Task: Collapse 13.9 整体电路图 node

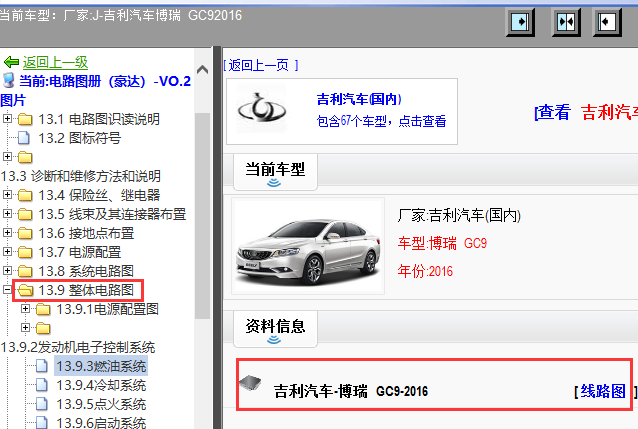Action: [x=7, y=289]
